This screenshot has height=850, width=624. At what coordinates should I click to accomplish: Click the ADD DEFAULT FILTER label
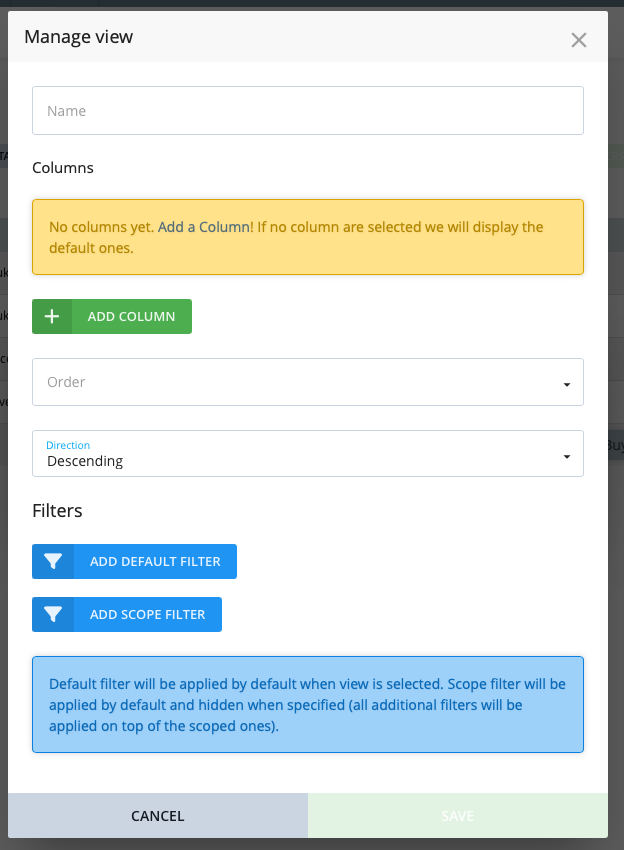[x=155, y=562]
